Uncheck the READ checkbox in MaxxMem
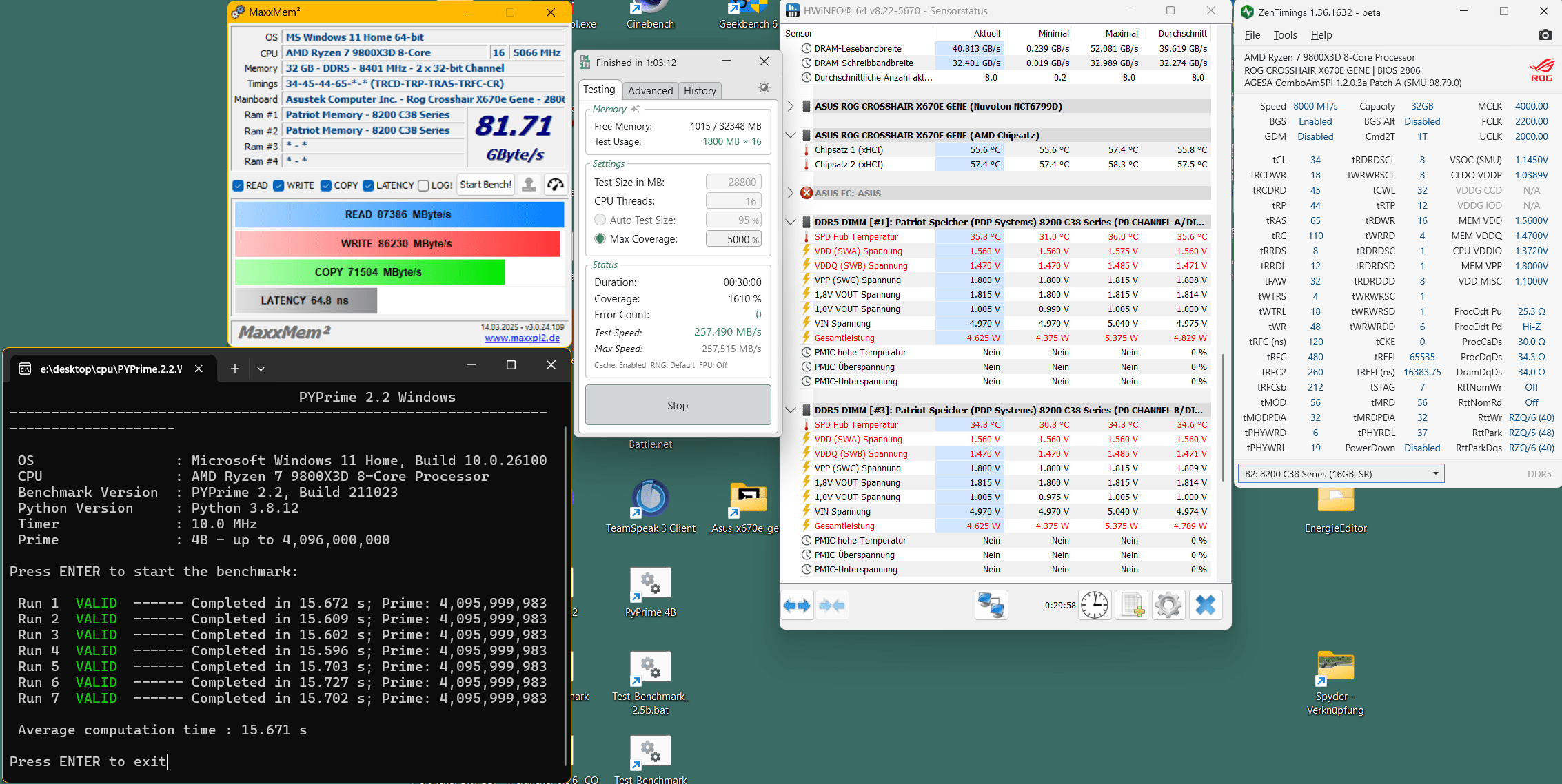This screenshot has width=1562, height=784. tap(239, 185)
